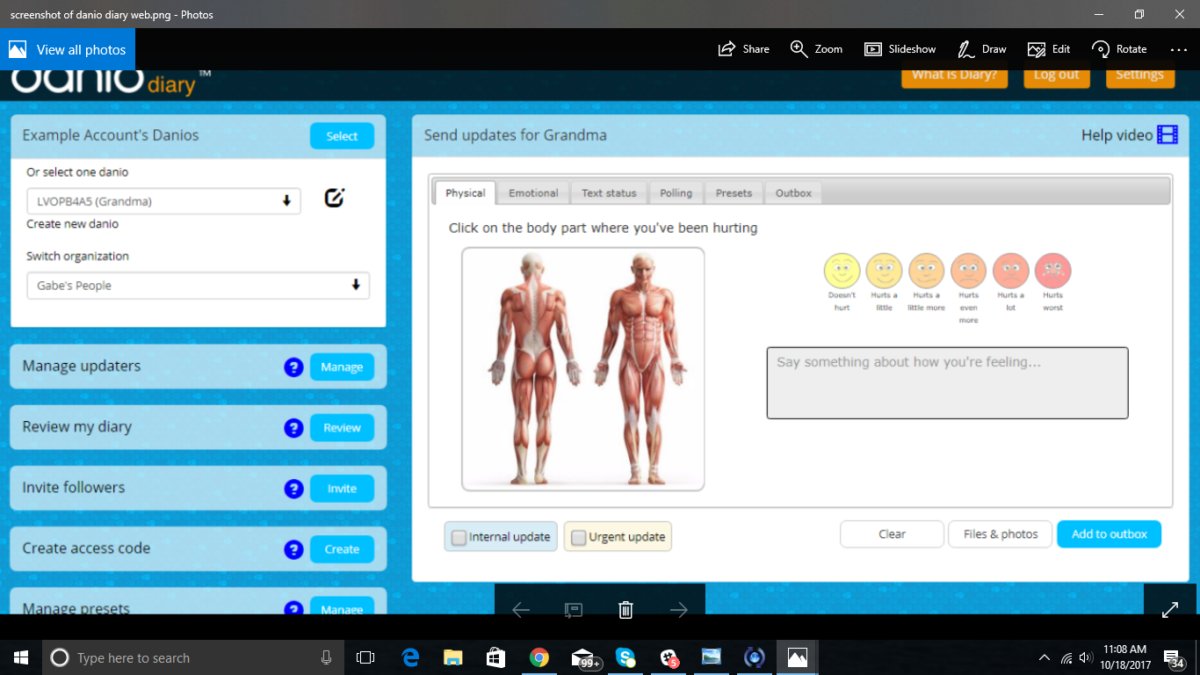The width and height of the screenshot is (1200, 675).
Task: Go to previous photo with left arrow
Action: click(x=520, y=609)
